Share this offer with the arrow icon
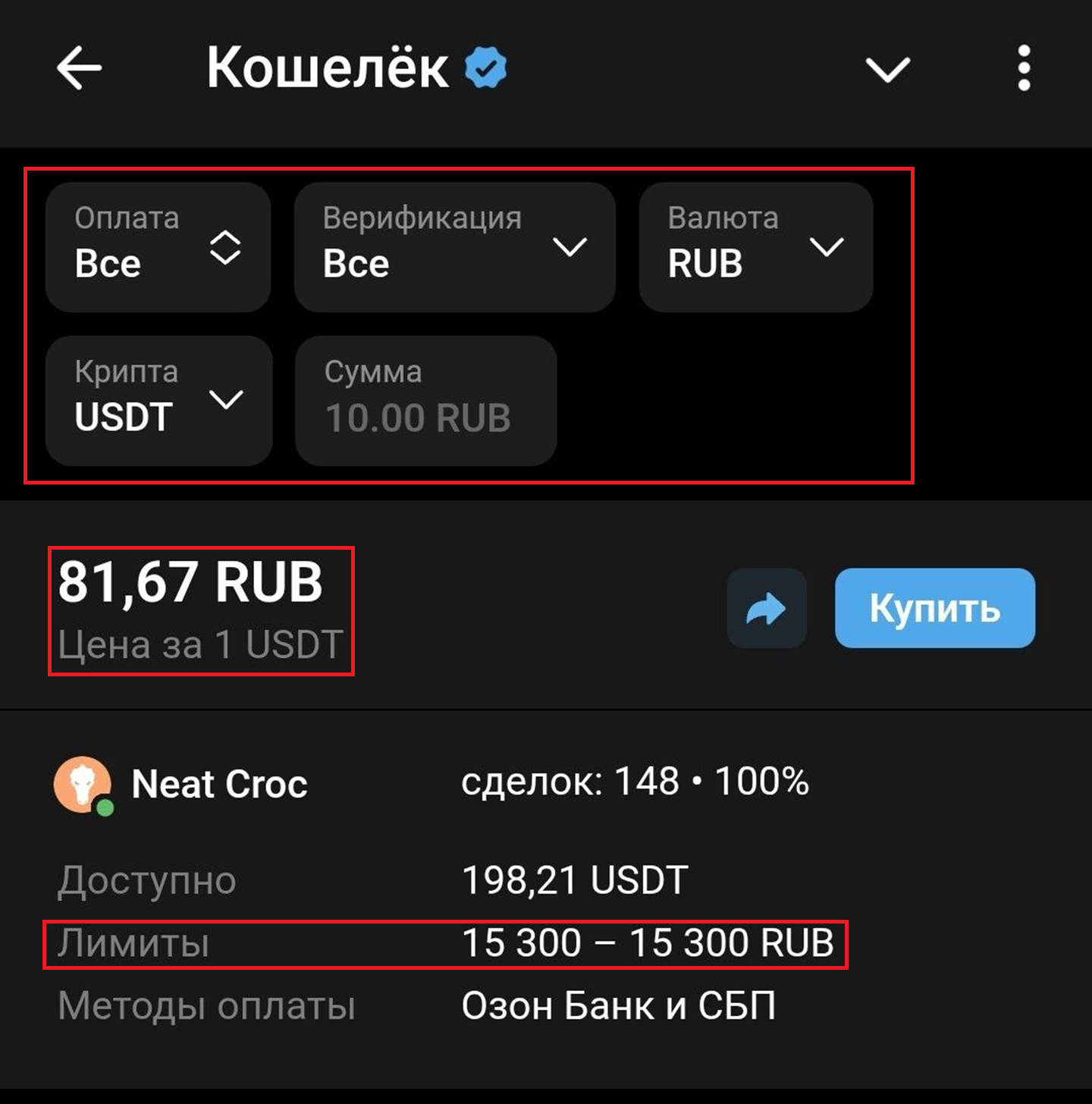The width and height of the screenshot is (1092, 1104). [x=767, y=608]
